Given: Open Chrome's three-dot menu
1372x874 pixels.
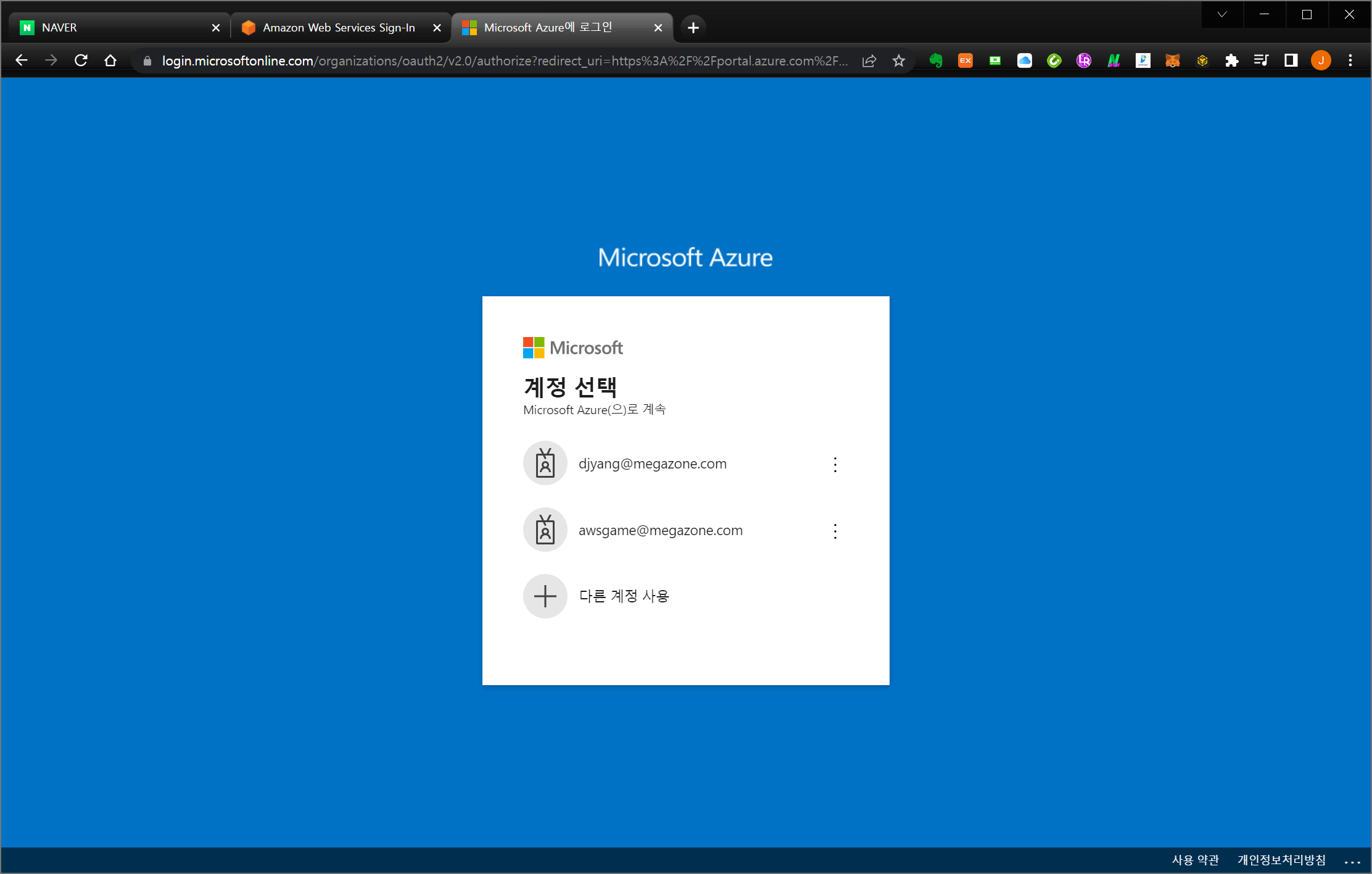Looking at the screenshot, I should (x=1350, y=60).
